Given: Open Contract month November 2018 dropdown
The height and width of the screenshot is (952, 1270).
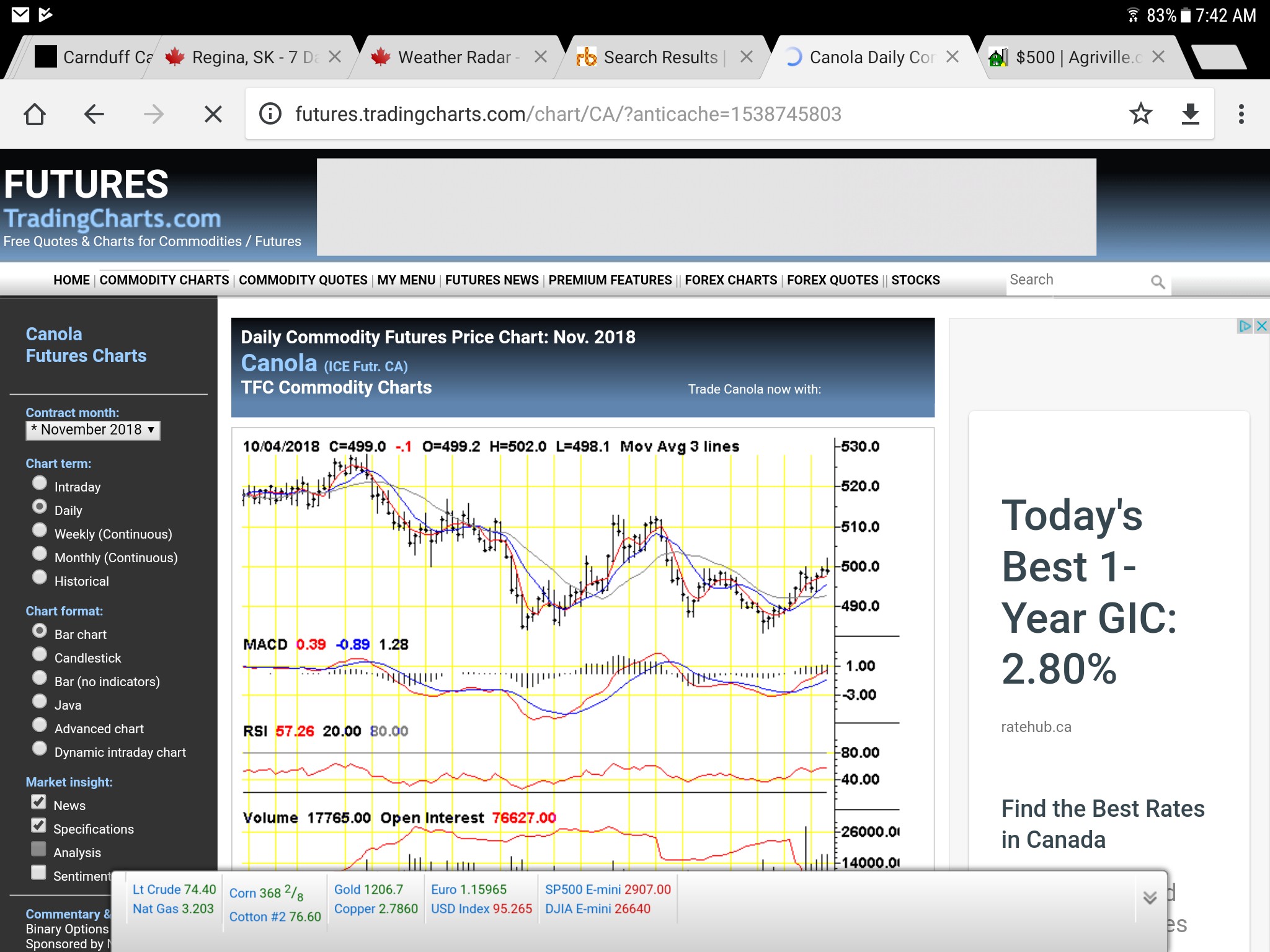Looking at the screenshot, I should coord(93,430).
